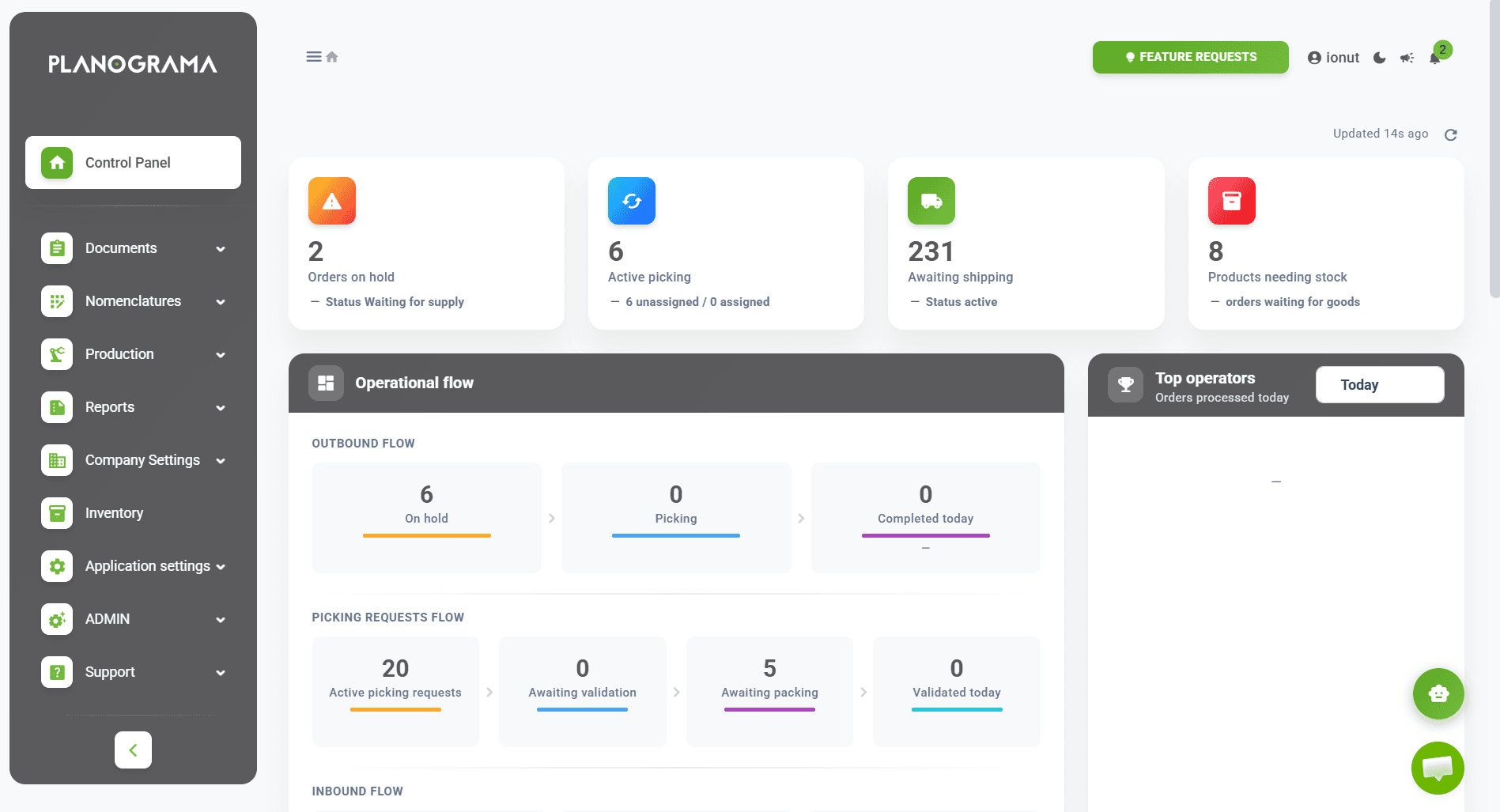Expand the Documents menu chevron
The width and height of the screenshot is (1500, 812).
[221, 249]
